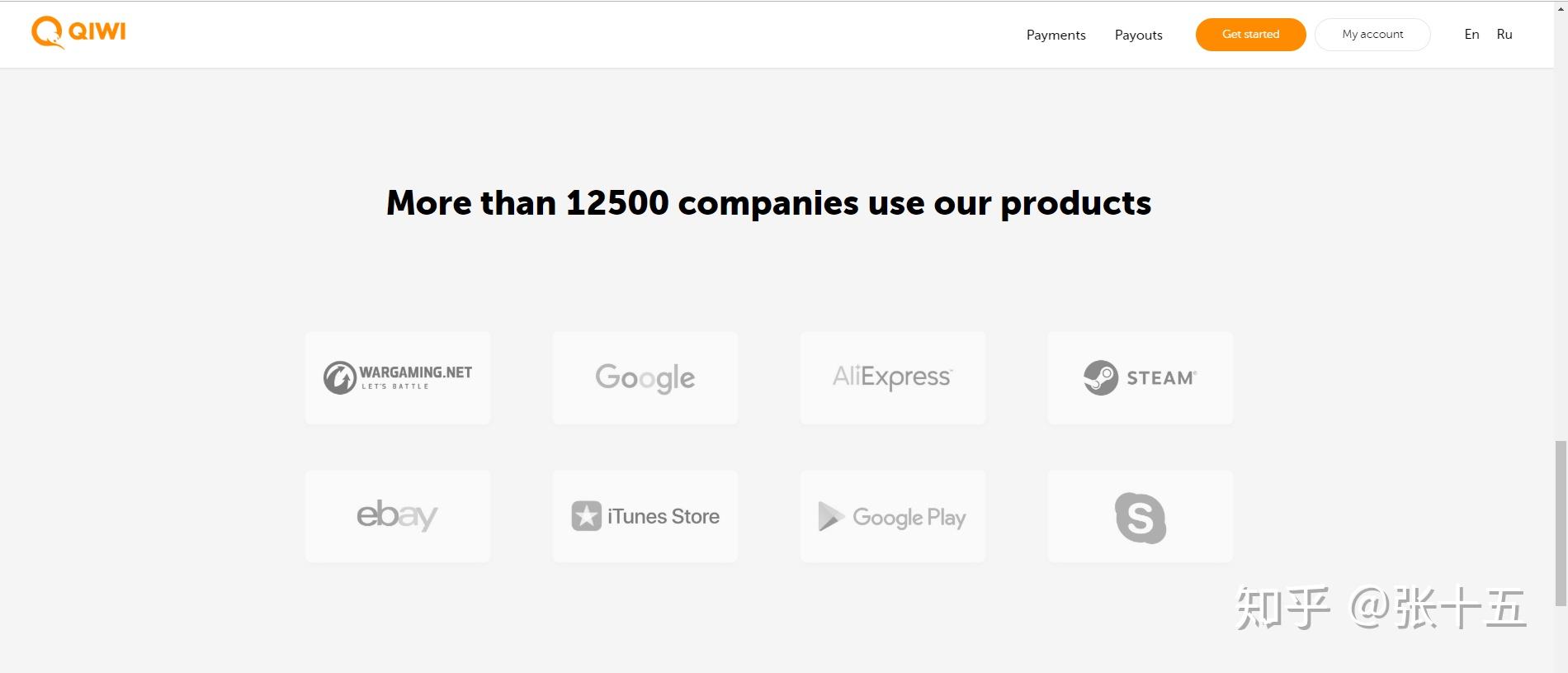Click the Wargaming circular emblem
1568x673 pixels.
[339, 378]
